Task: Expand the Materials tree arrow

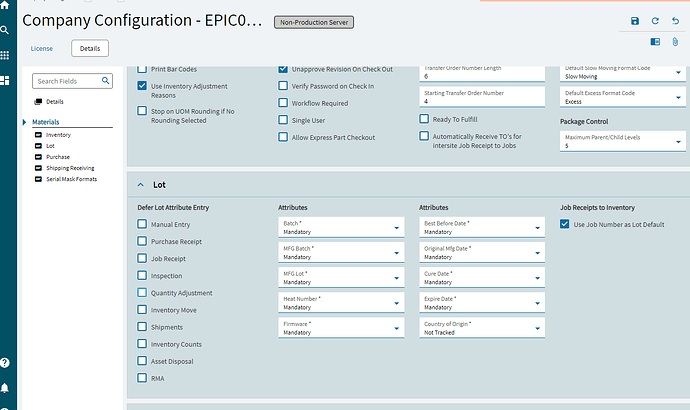Action: pos(25,122)
